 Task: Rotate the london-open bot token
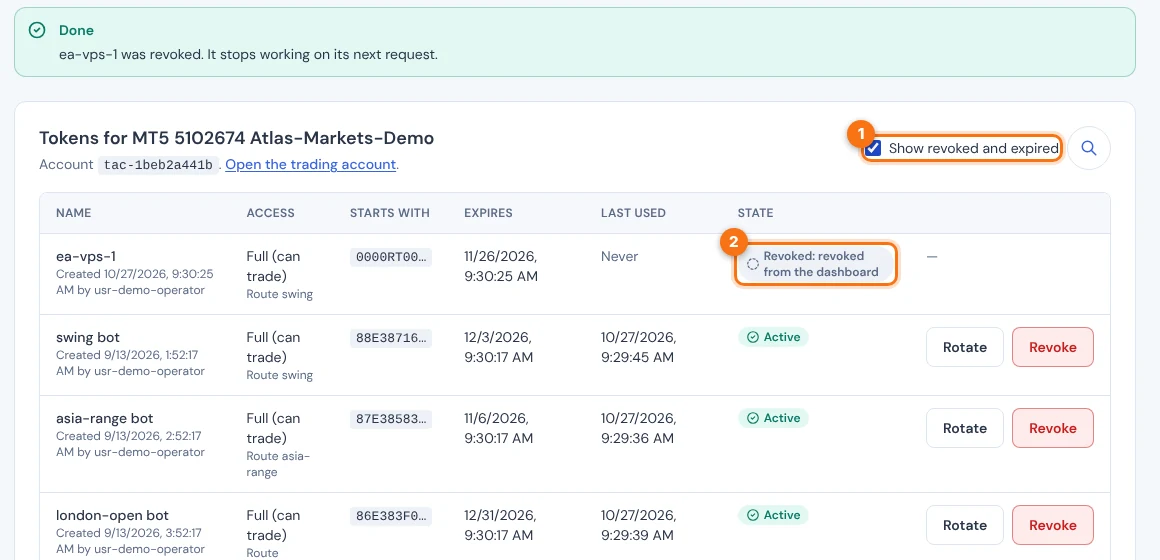[x=965, y=525]
